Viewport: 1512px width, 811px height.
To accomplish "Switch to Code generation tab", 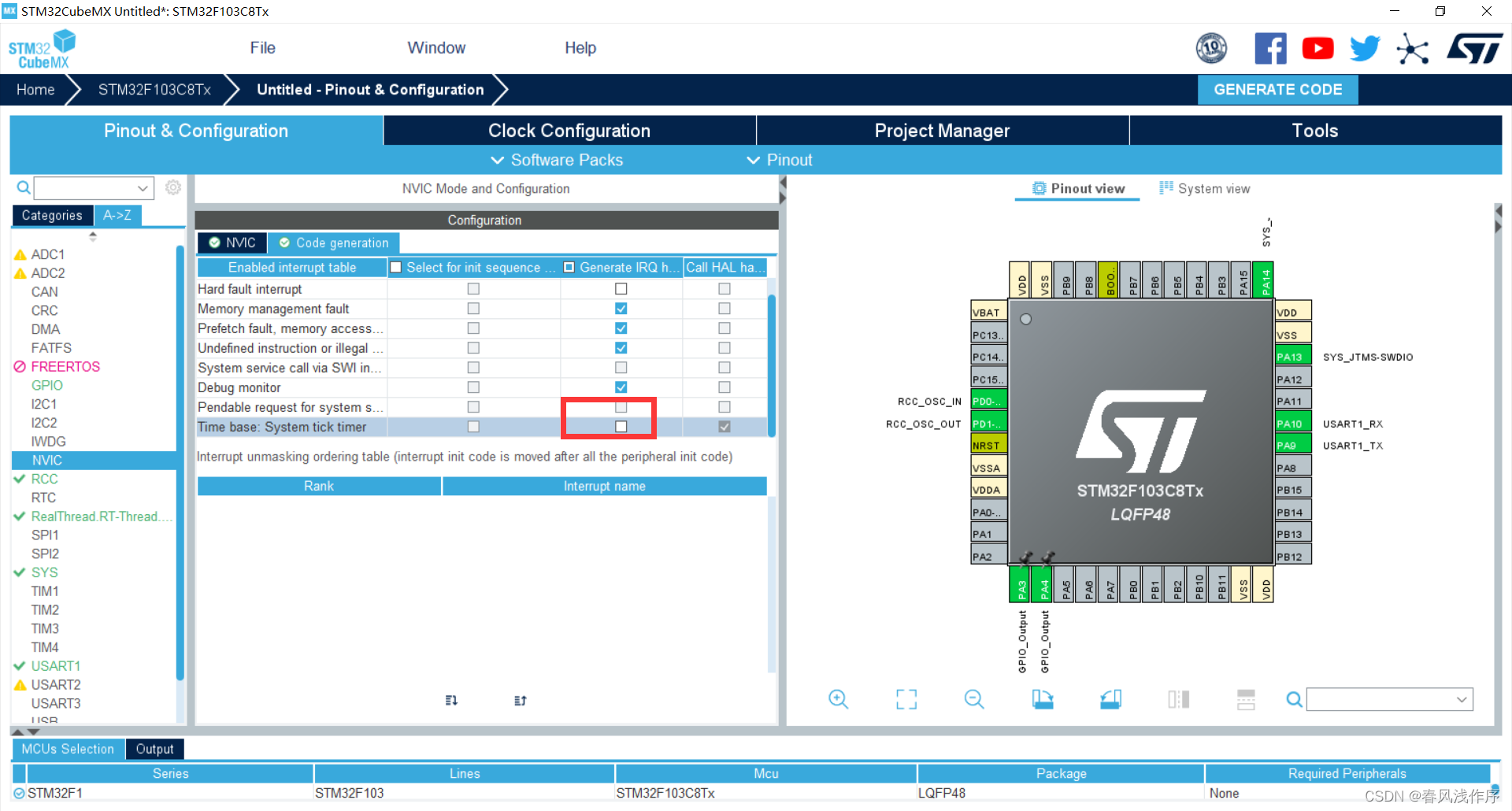I will point(334,243).
